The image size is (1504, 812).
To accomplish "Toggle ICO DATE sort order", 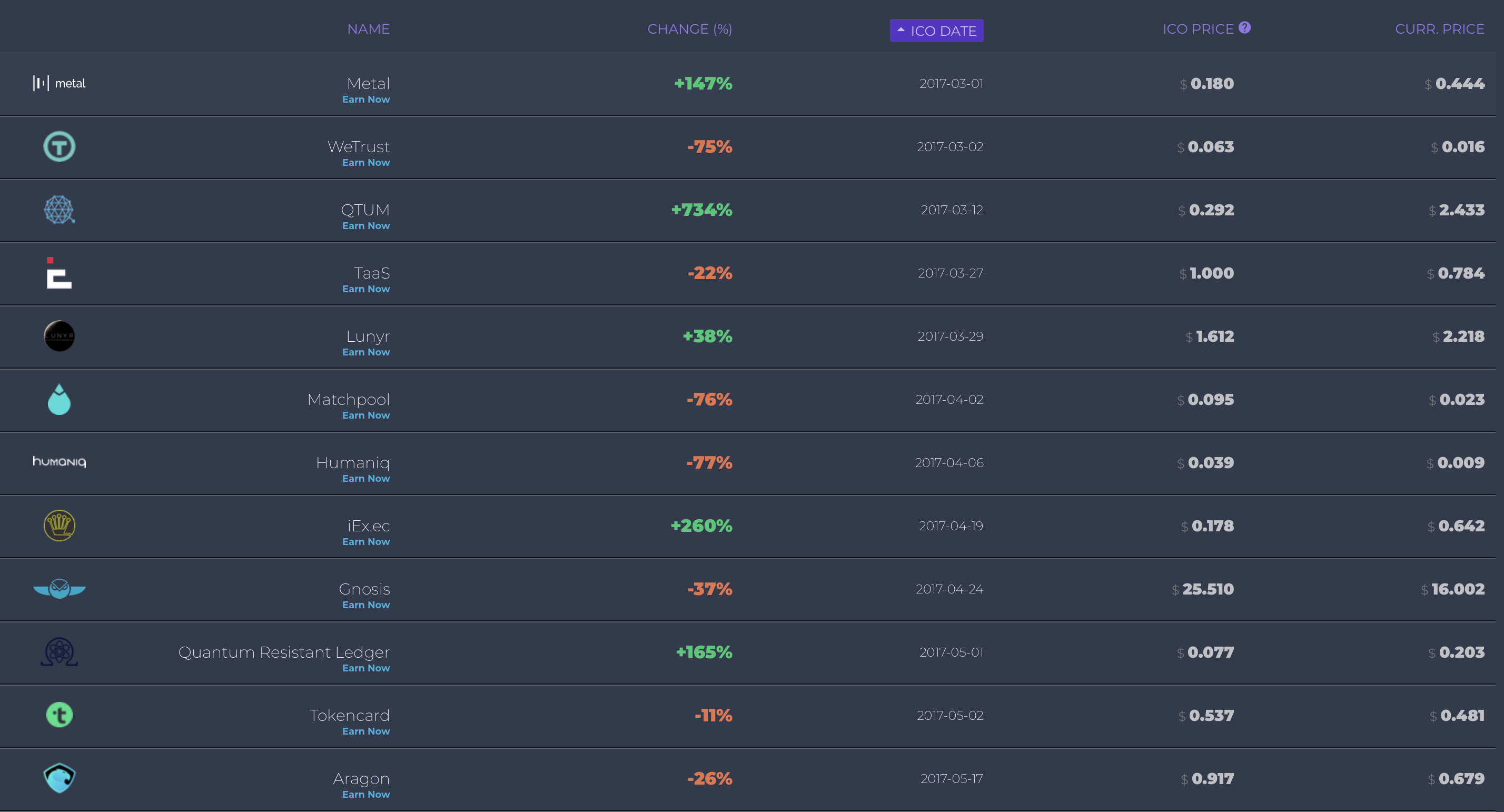I will [x=936, y=31].
